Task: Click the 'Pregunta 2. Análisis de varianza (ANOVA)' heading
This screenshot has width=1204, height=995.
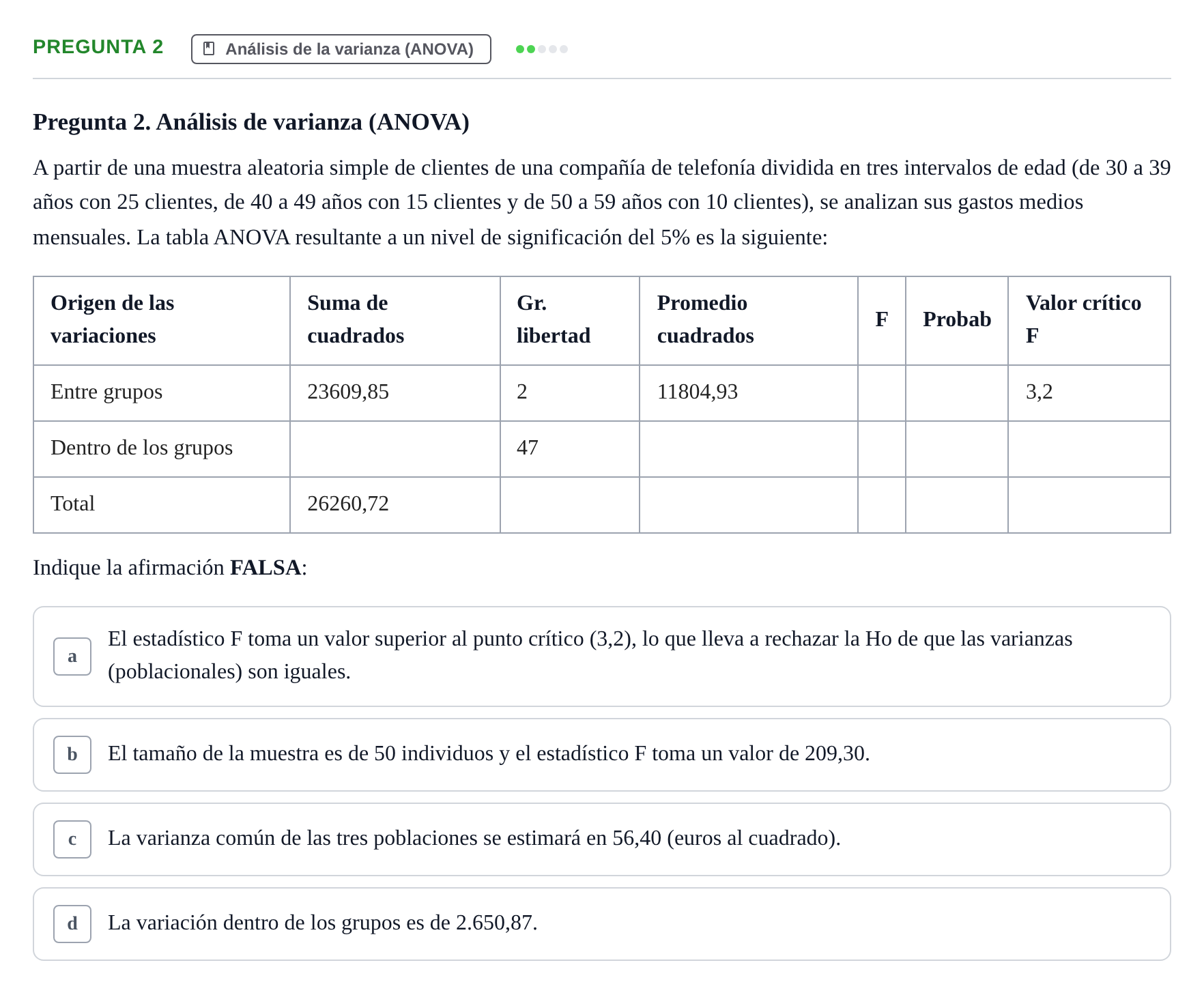Action: click(x=251, y=122)
